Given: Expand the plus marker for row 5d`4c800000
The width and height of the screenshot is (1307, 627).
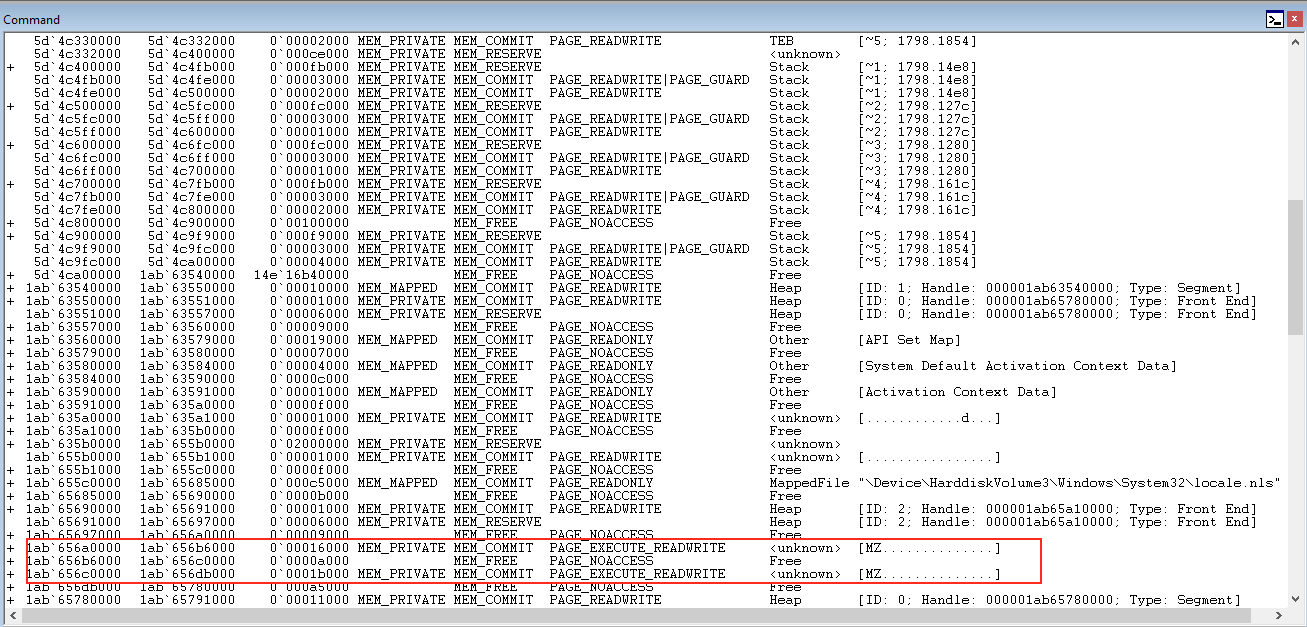Looking at the screenshot, I should click(10, 223).
